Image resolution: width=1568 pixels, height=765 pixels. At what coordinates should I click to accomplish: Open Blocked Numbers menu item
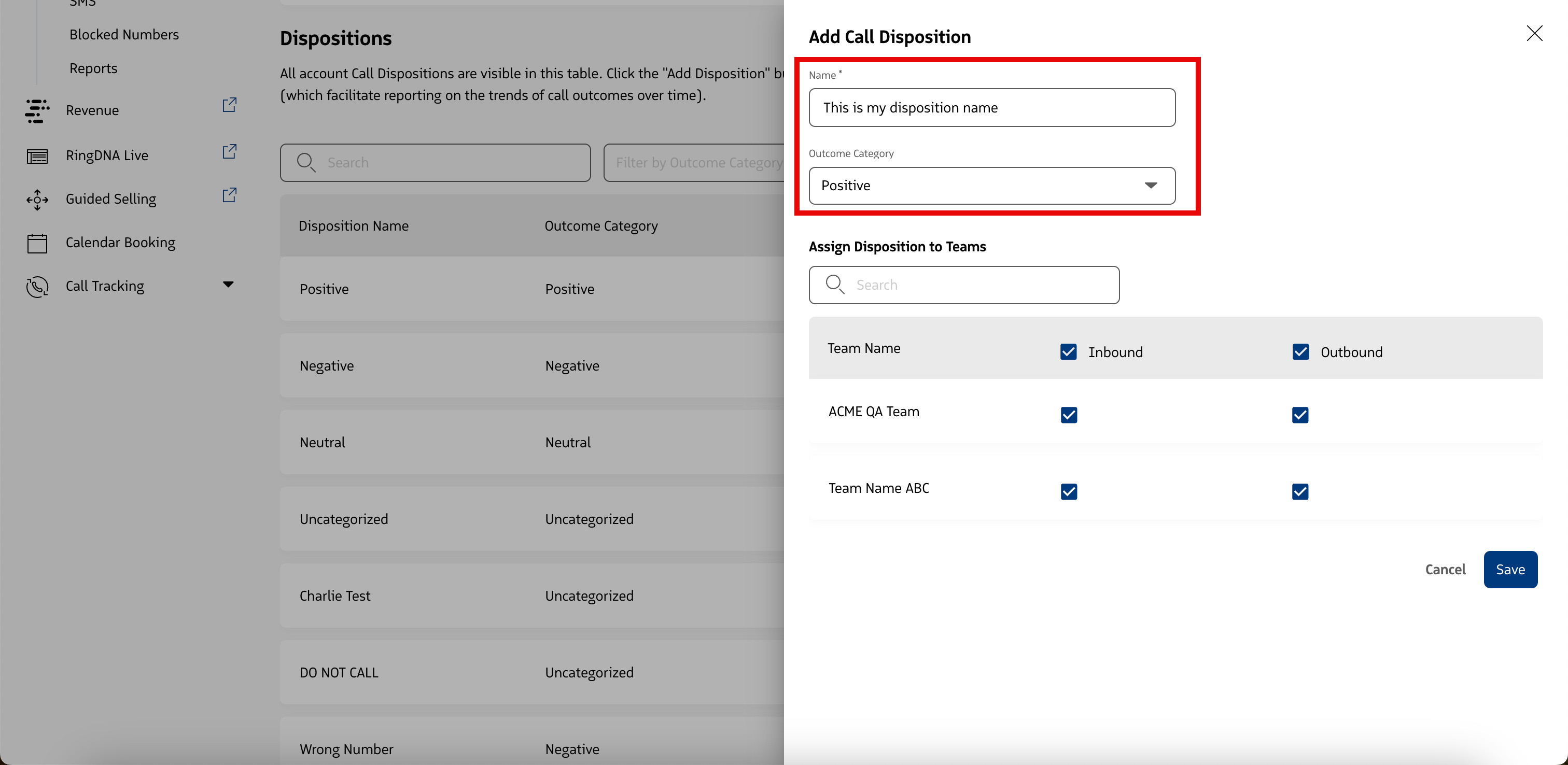124,35
